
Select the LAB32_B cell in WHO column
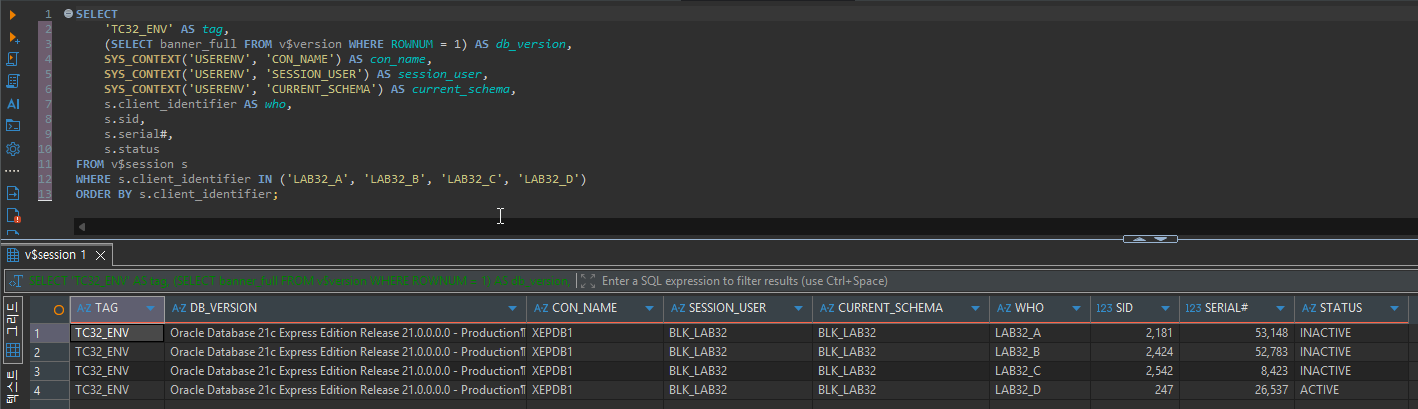[1039, 352]
